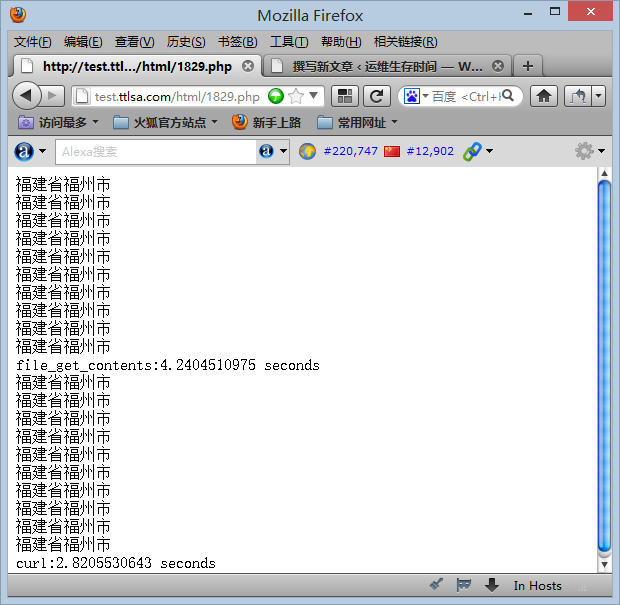Click the Alexa toolbar logo icon
Screen dimensions: 620x605
[24, 151]
